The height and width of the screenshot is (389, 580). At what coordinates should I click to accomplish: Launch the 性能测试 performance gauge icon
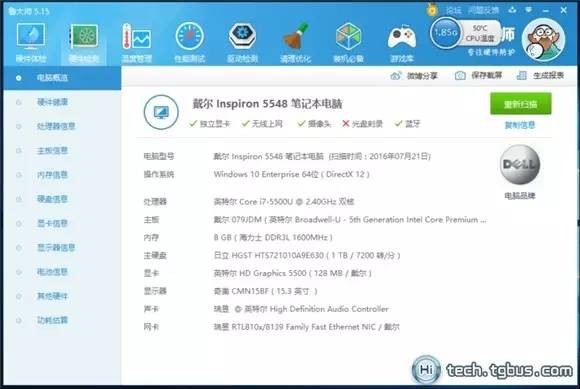click(x=189, y=41)
